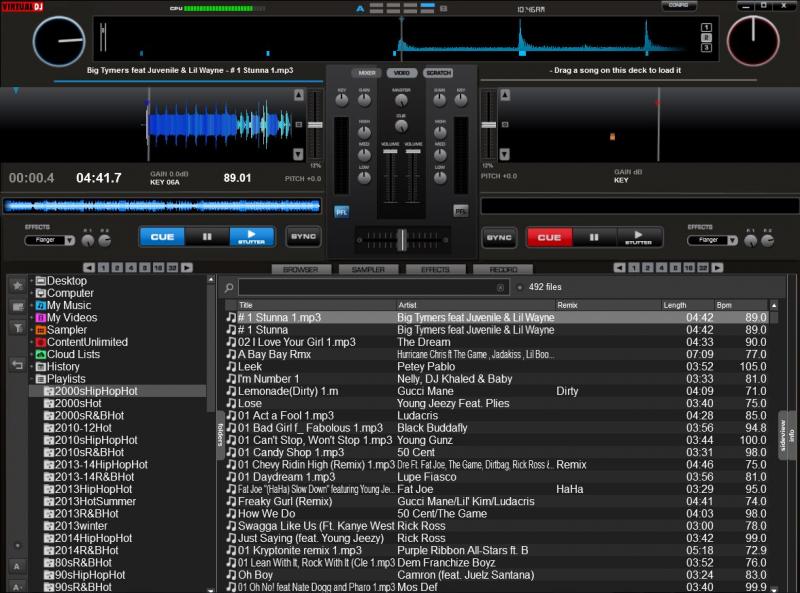
Task: Pause the right deck
Action: pos(594,238)
